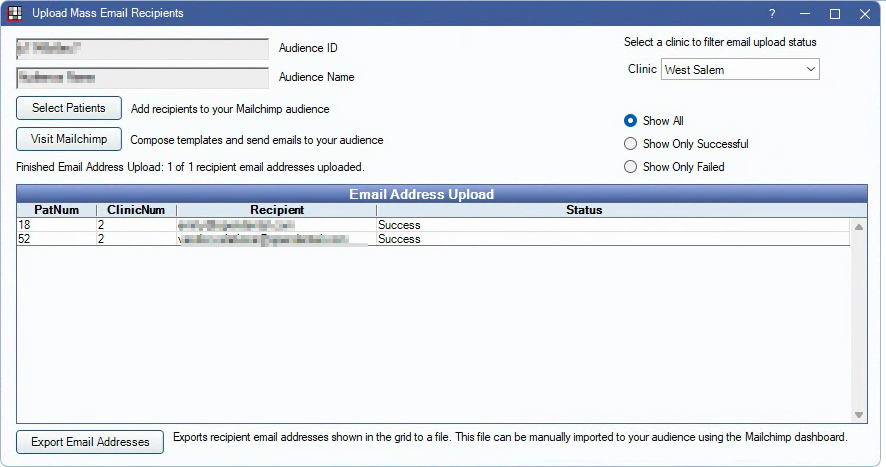Image resolution: width=886 pixels, height=467 pixels.
Task: Click the Audience ID field
Action: (x=142, y=49)
